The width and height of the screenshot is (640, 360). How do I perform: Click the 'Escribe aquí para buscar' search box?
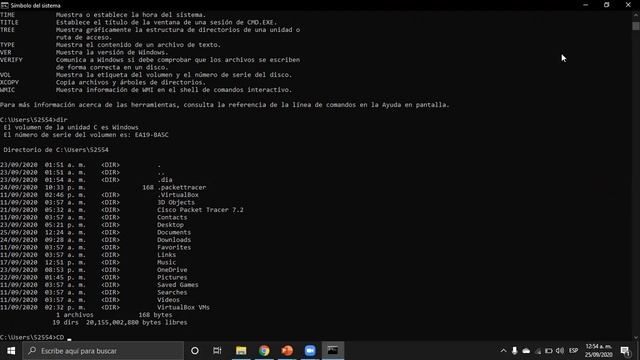point(103,351)
